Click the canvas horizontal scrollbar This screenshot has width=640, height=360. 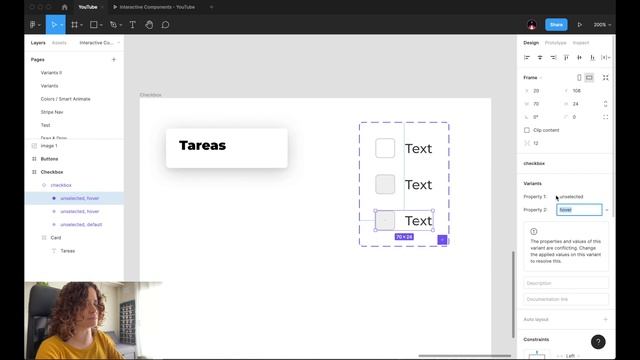(464, 356)
